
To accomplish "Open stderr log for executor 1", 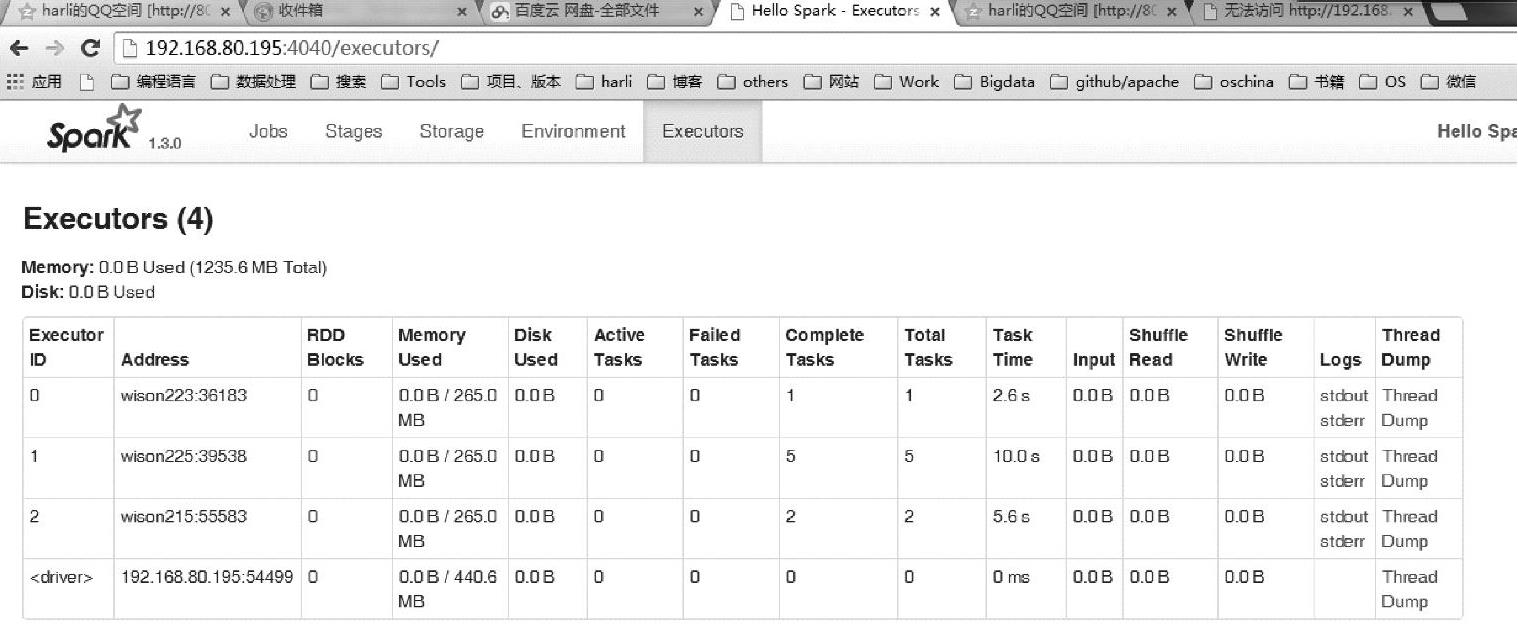I will click(x=1342, y=481).
